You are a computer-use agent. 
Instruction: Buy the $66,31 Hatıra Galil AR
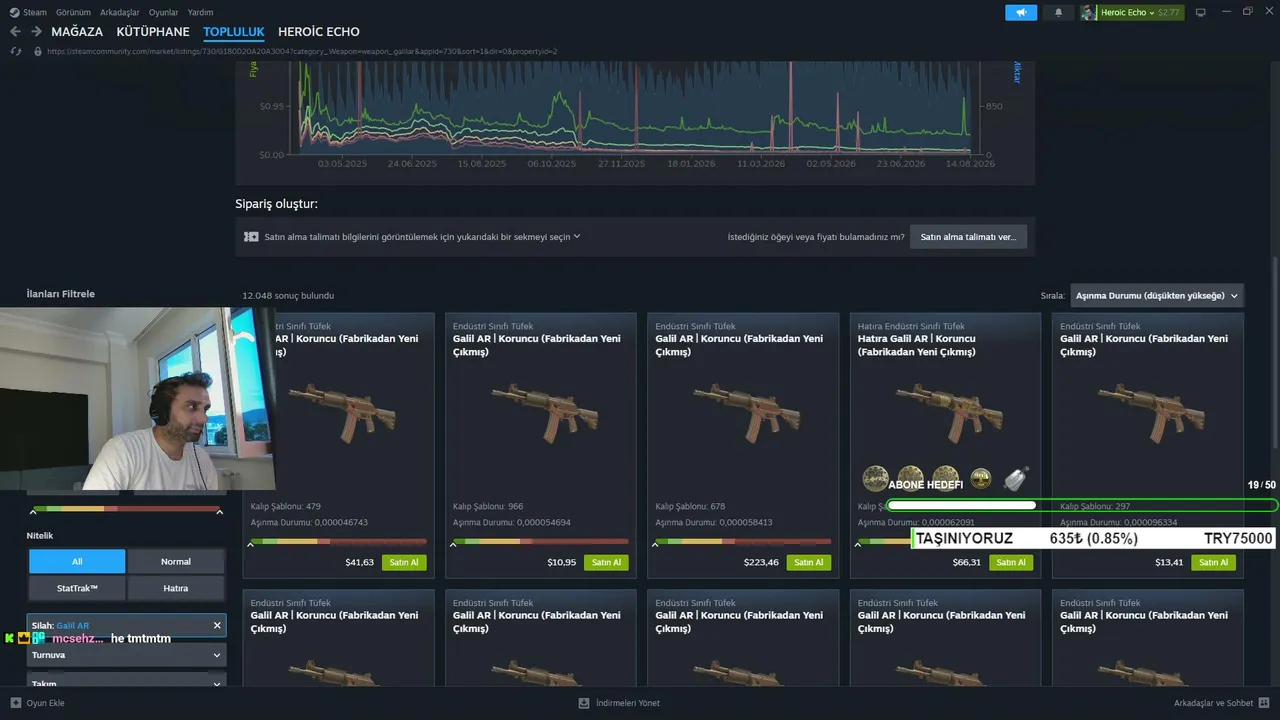(1011, 562)
